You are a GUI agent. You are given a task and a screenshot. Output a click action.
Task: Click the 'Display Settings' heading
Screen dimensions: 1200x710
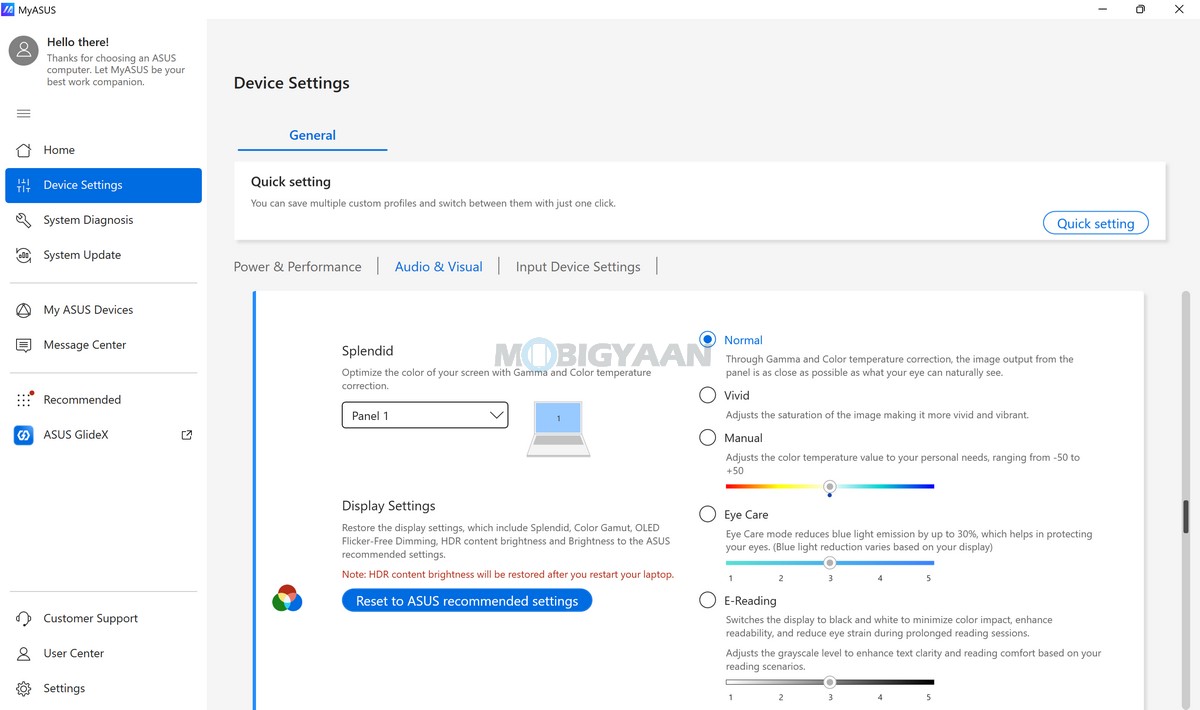(389, 506)
